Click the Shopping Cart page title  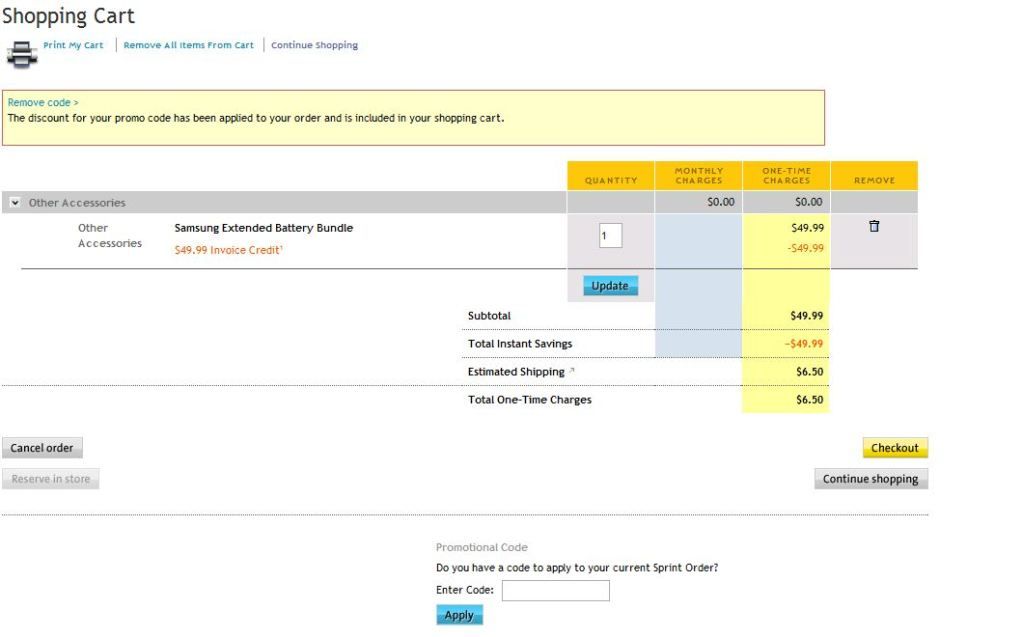click(x=68, y=16)
